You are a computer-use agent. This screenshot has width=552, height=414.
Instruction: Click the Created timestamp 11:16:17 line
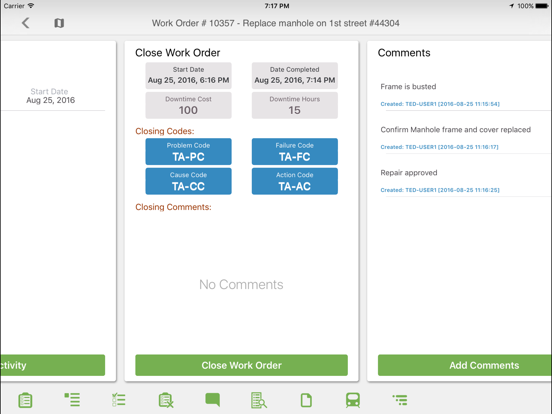coord(439,147)
